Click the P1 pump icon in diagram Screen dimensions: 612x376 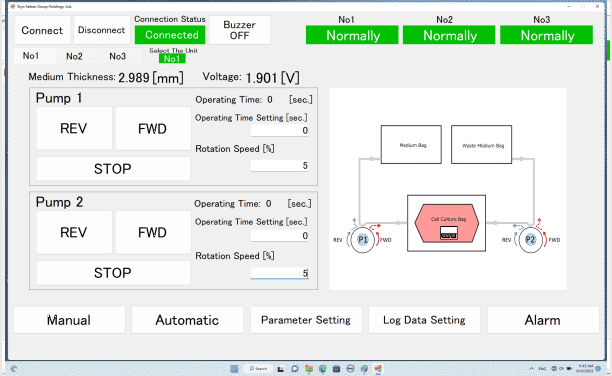click(x=363, y=240)
